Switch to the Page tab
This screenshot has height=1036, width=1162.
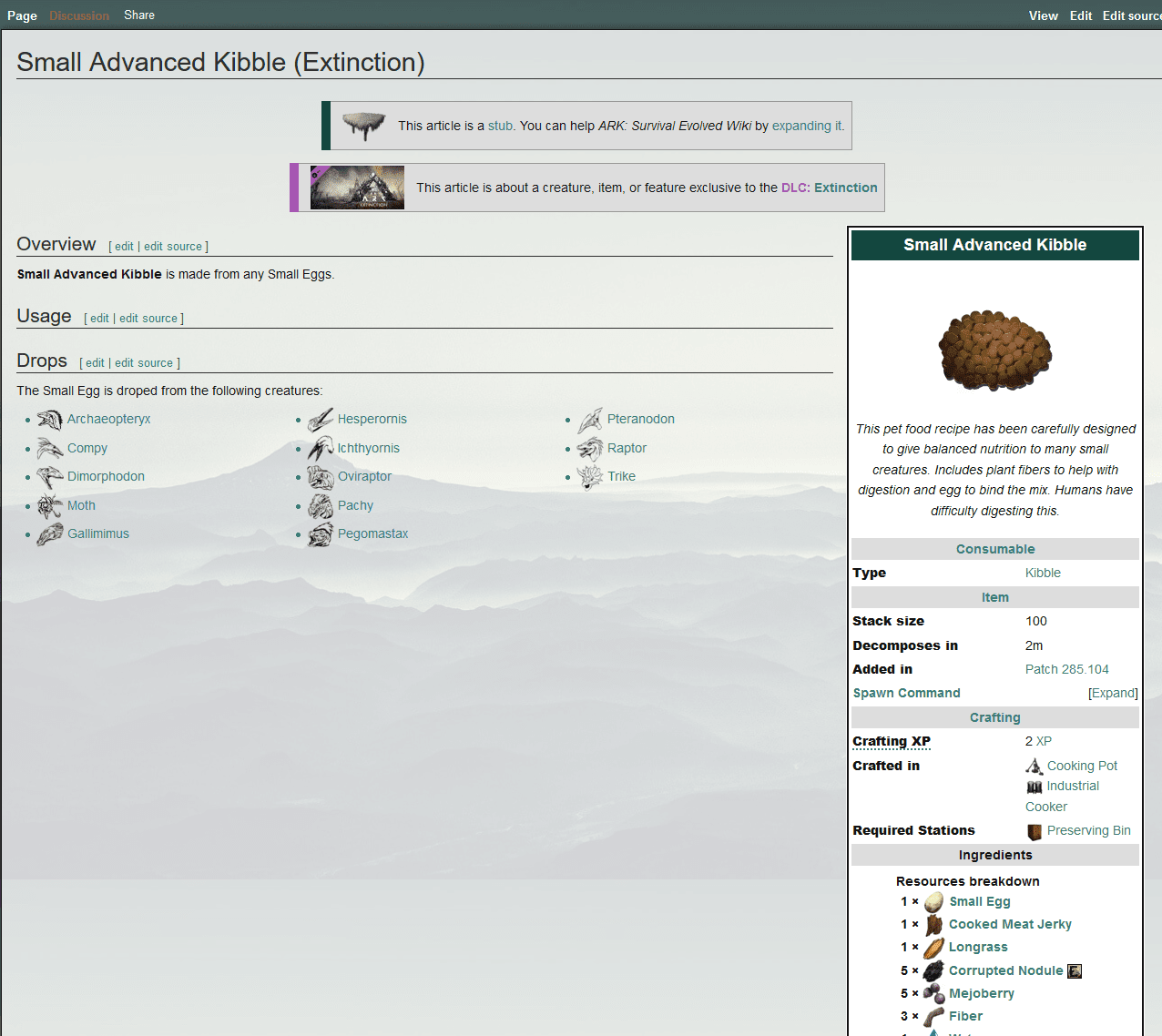pyautogui.click(x=22, y=15)
